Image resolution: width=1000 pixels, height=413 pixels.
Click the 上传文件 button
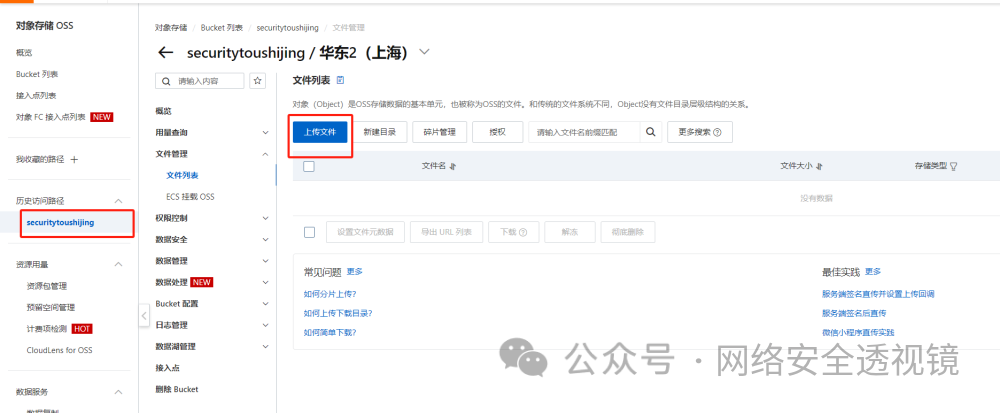coord(320,132)
